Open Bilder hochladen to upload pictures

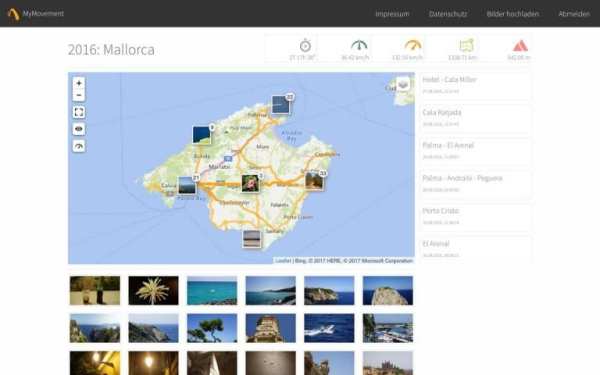pyautogui.click(x=513, y=14)
